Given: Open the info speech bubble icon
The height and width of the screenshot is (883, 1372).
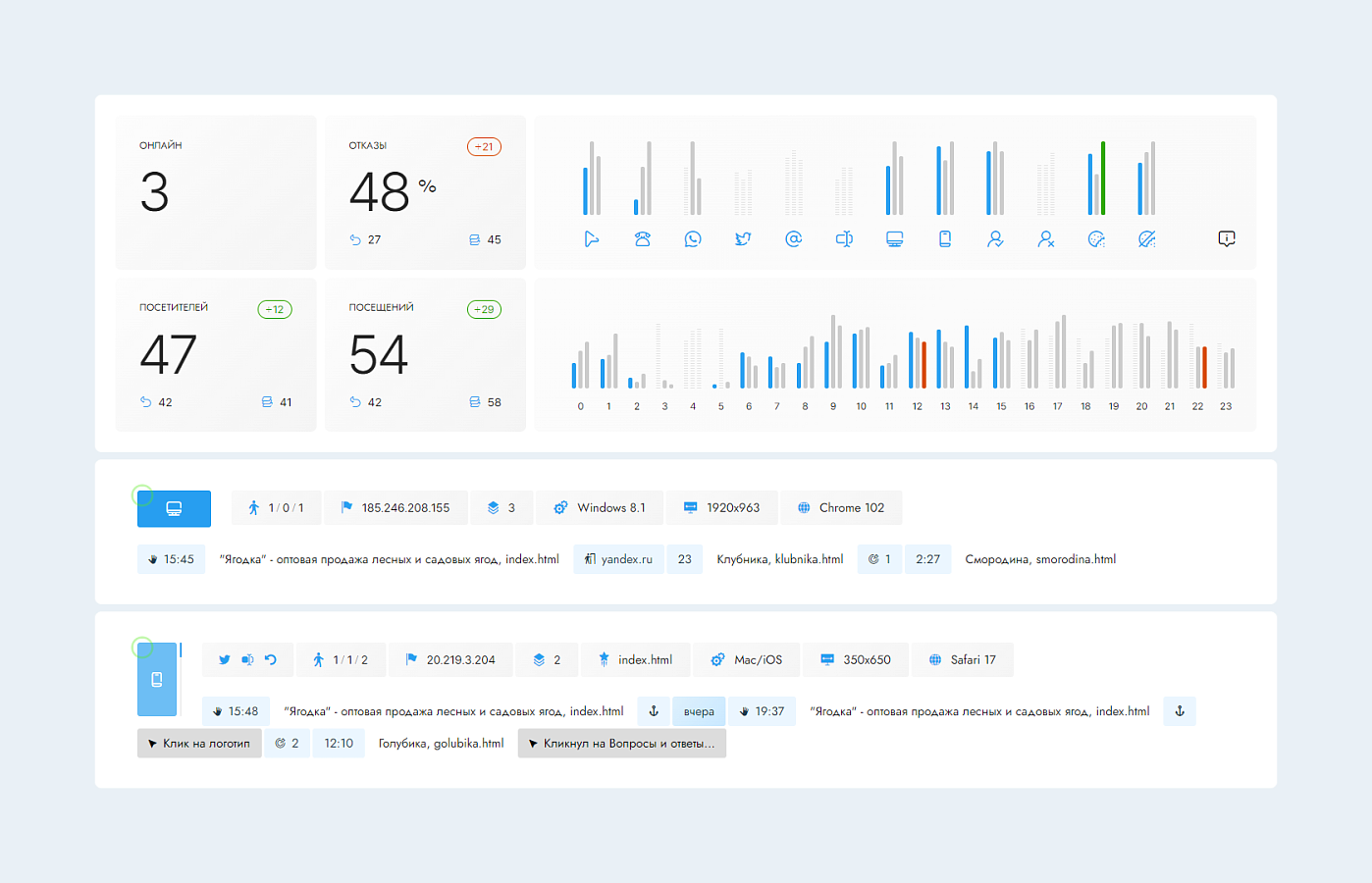Looking at the screenshot, I should coord(1227,238).
